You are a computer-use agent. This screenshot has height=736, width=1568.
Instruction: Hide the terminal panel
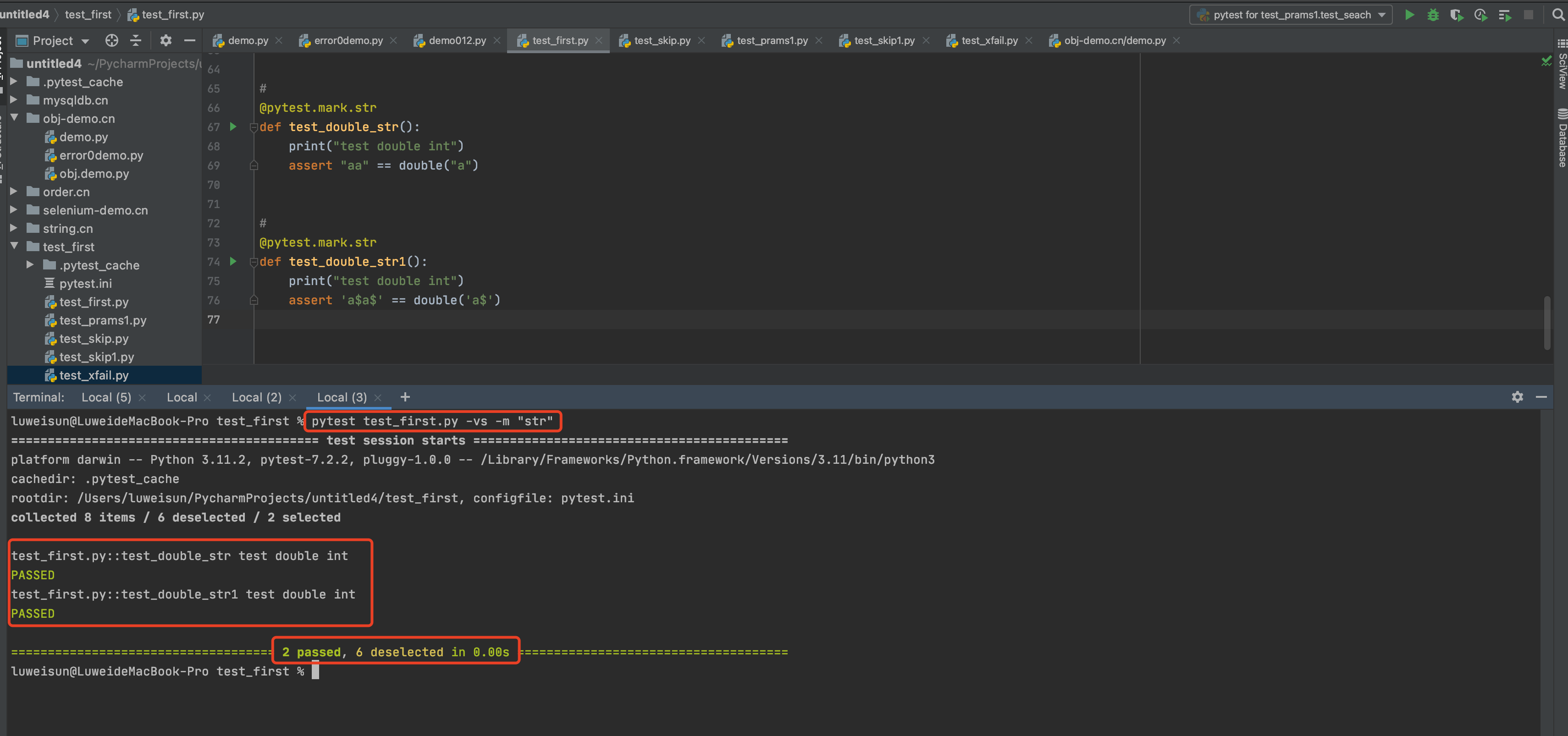[1540, 396]
